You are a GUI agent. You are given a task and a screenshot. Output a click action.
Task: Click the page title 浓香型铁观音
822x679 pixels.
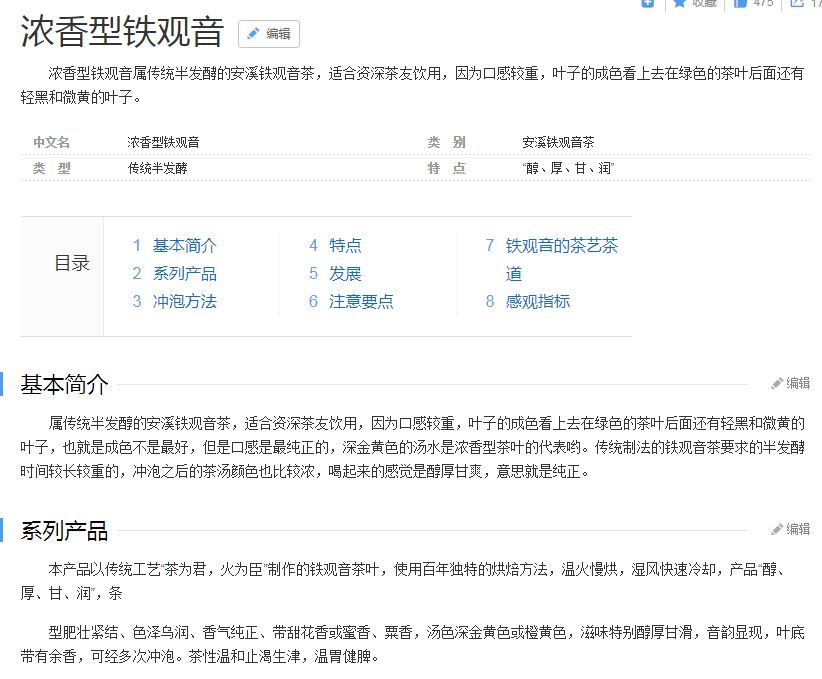pos(122,31)
